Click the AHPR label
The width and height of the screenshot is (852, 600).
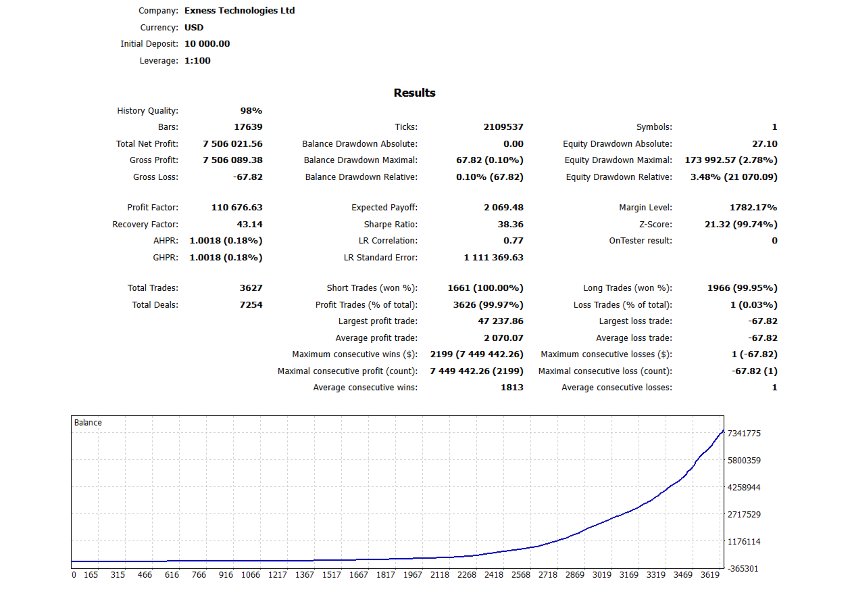coord(165,240)
